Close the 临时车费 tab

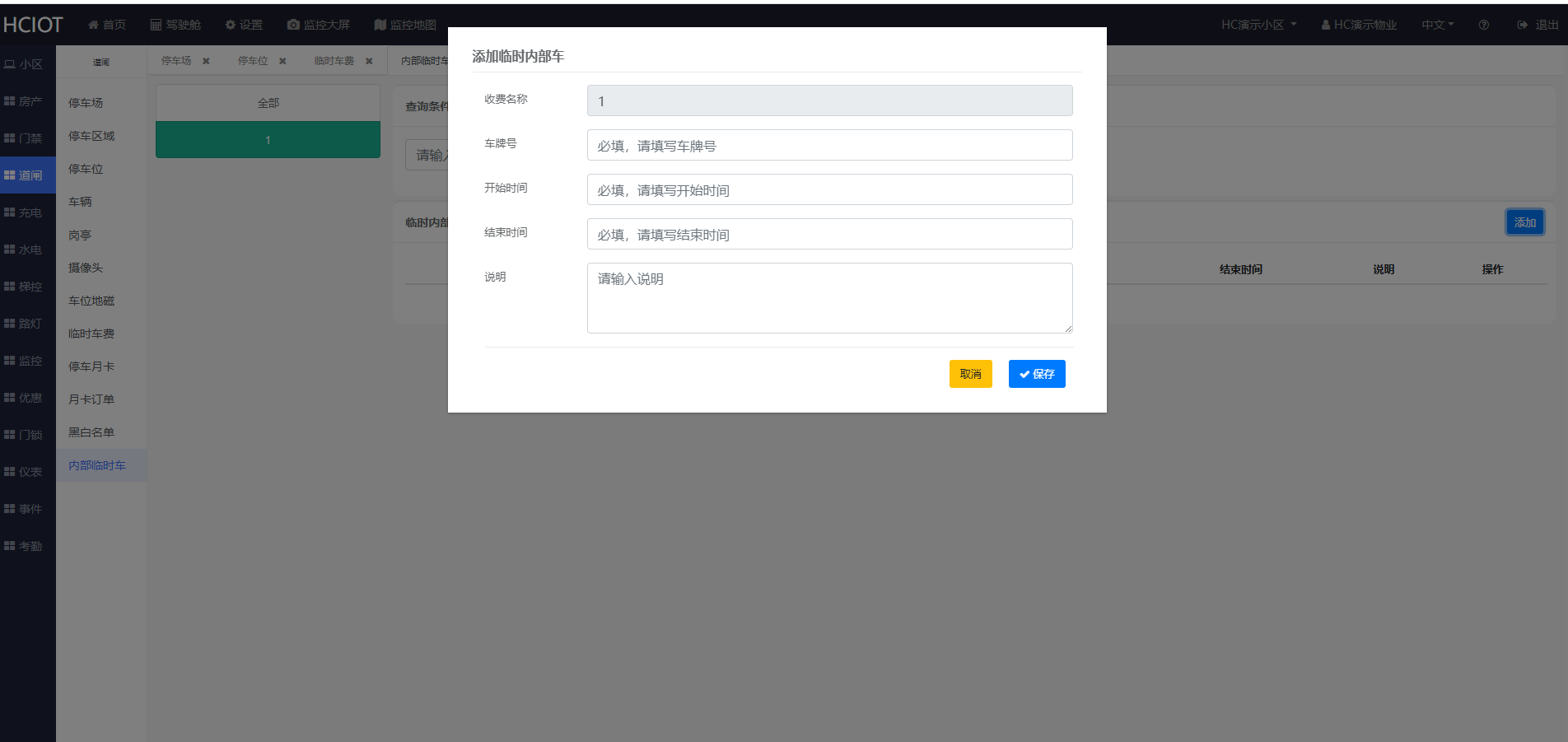tap(369, 61)
